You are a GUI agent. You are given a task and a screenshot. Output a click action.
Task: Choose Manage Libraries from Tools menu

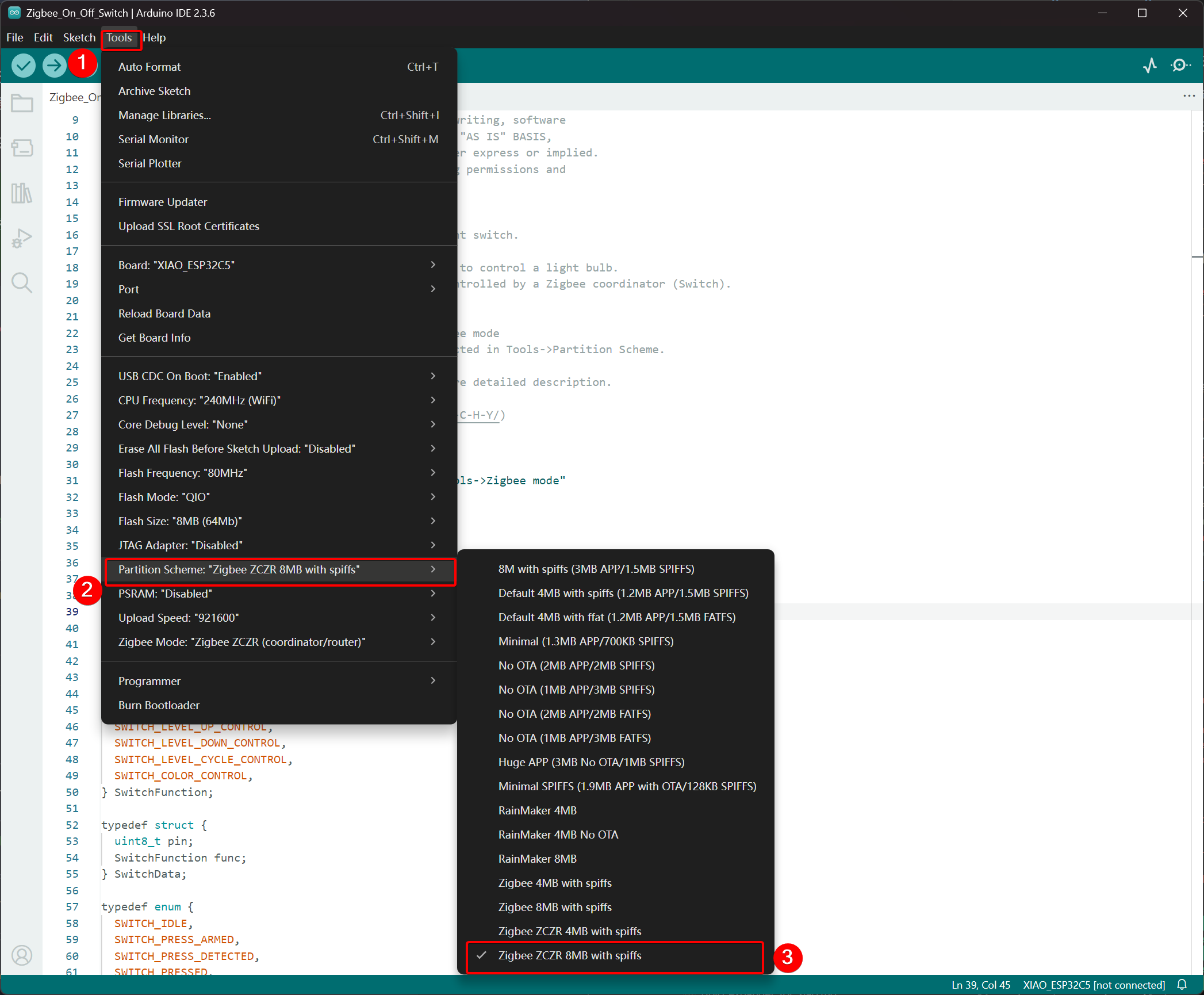pyautogui.click(x=164, y=115)
